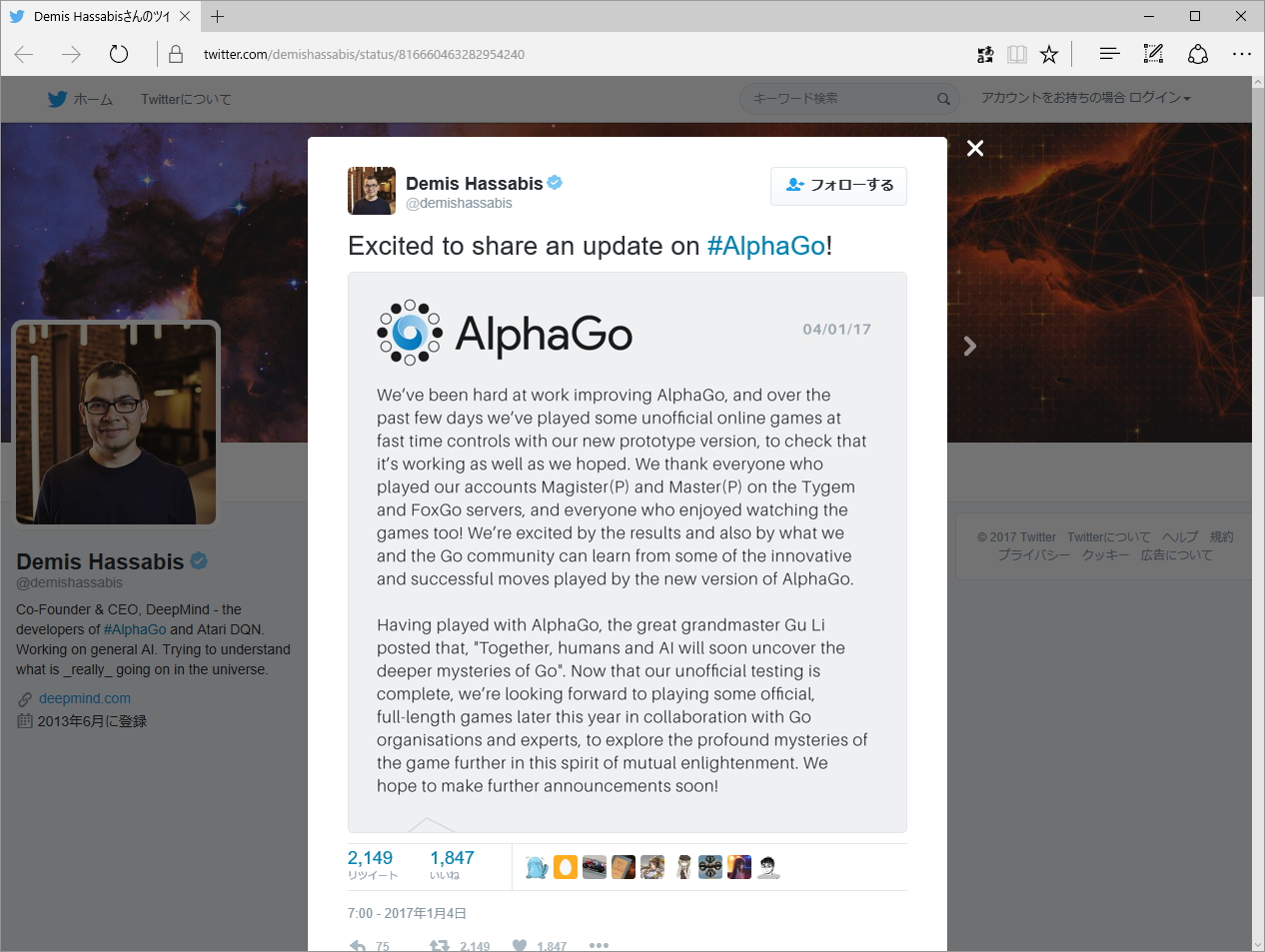Click the Twitterについて header link
The width and height of the screenshot is (1265, 952).
tap(186, 99)
